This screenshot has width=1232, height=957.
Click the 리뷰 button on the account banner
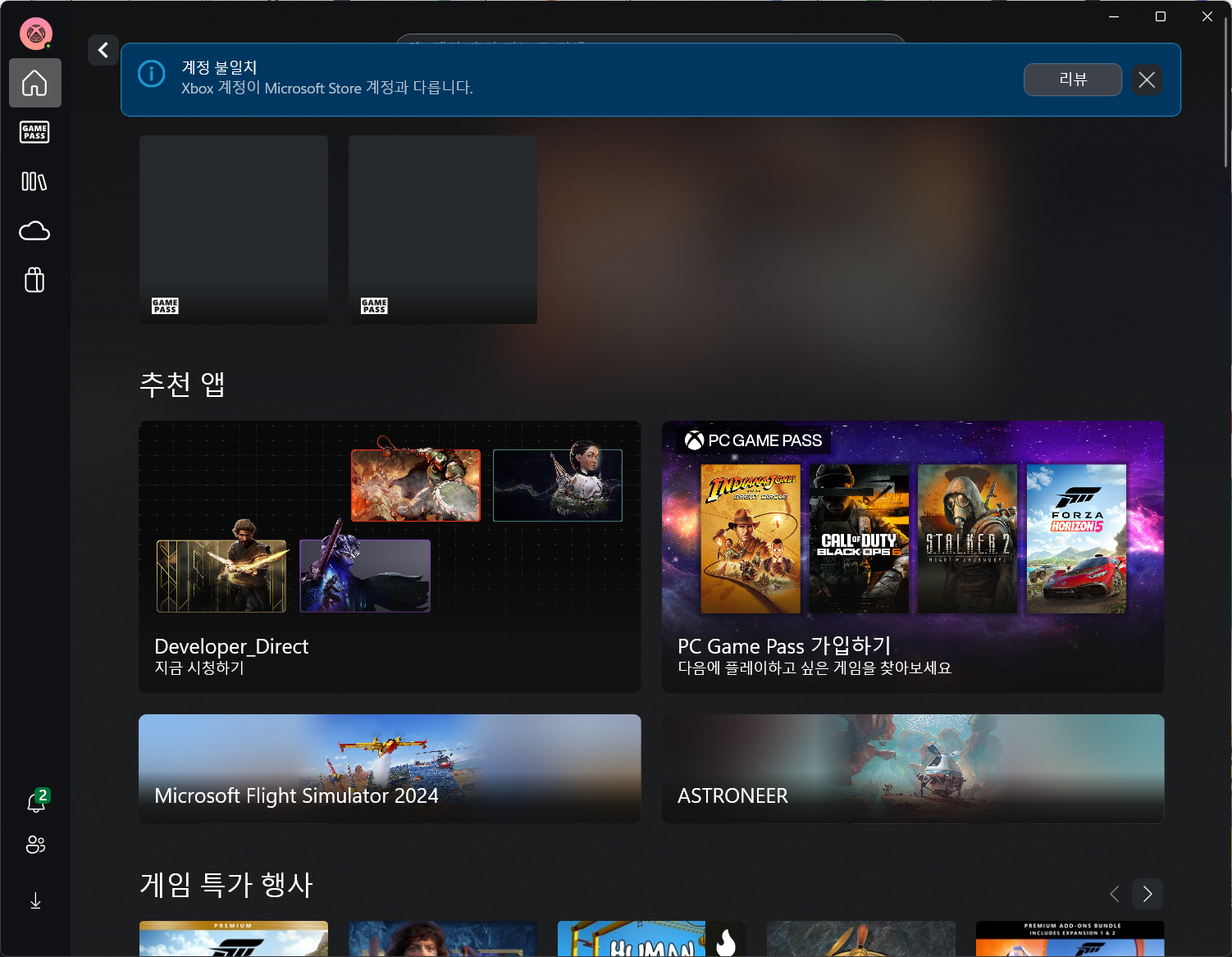(x=1072, y=80)
